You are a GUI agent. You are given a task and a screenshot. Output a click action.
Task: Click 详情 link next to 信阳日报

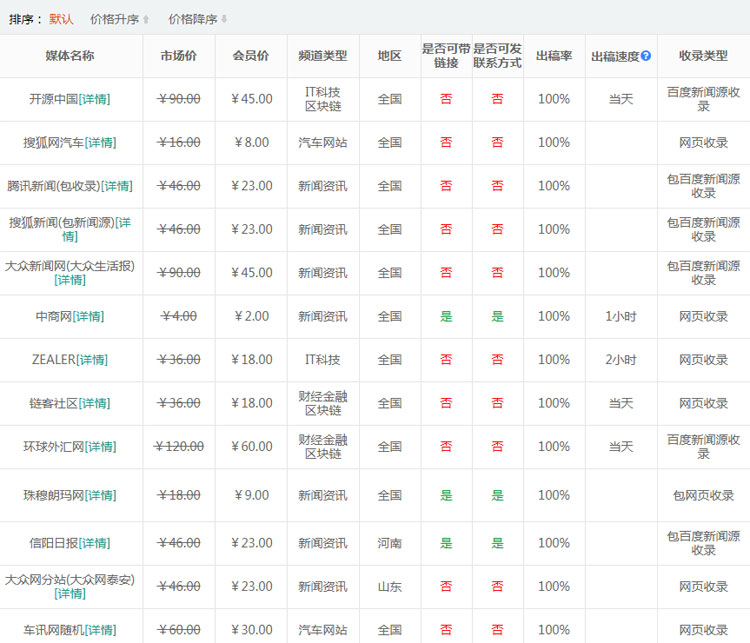94,543
